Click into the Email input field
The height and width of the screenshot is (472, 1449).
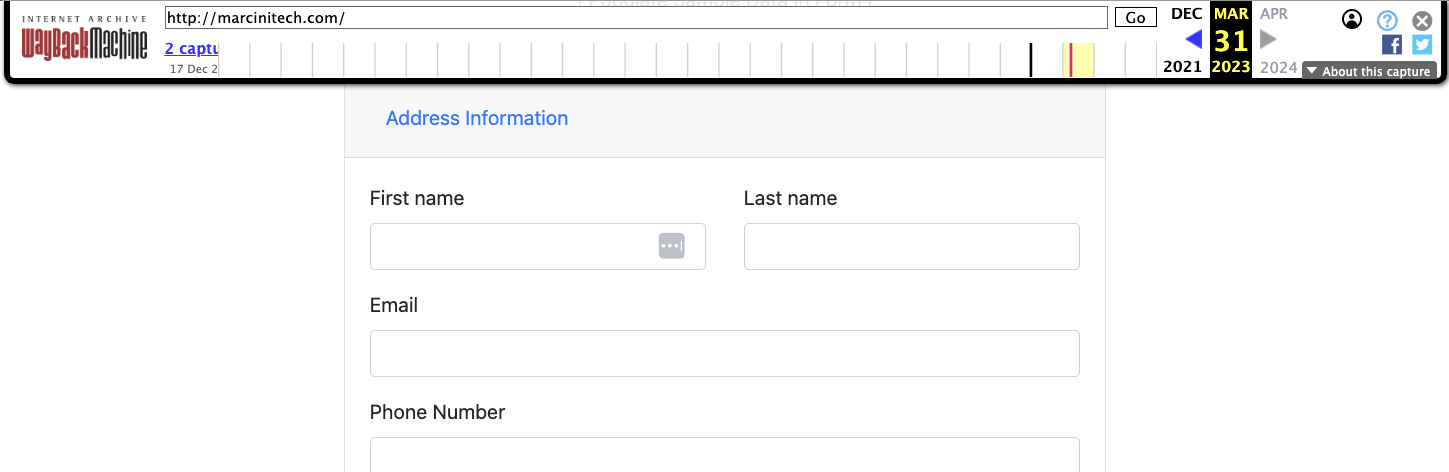pyautogui.click(x=724, y=354)
